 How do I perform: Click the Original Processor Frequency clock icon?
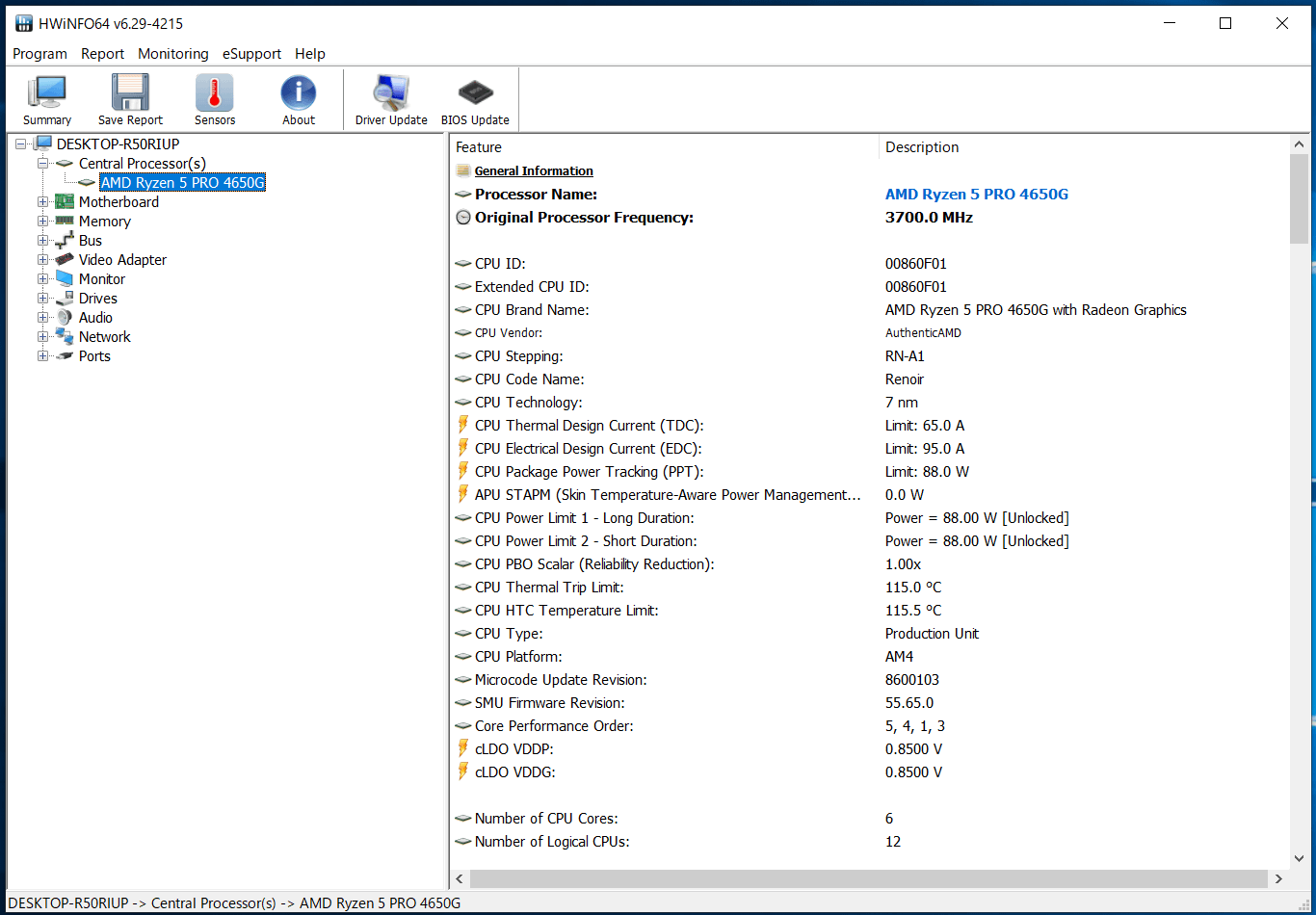[x=463, y=218]
